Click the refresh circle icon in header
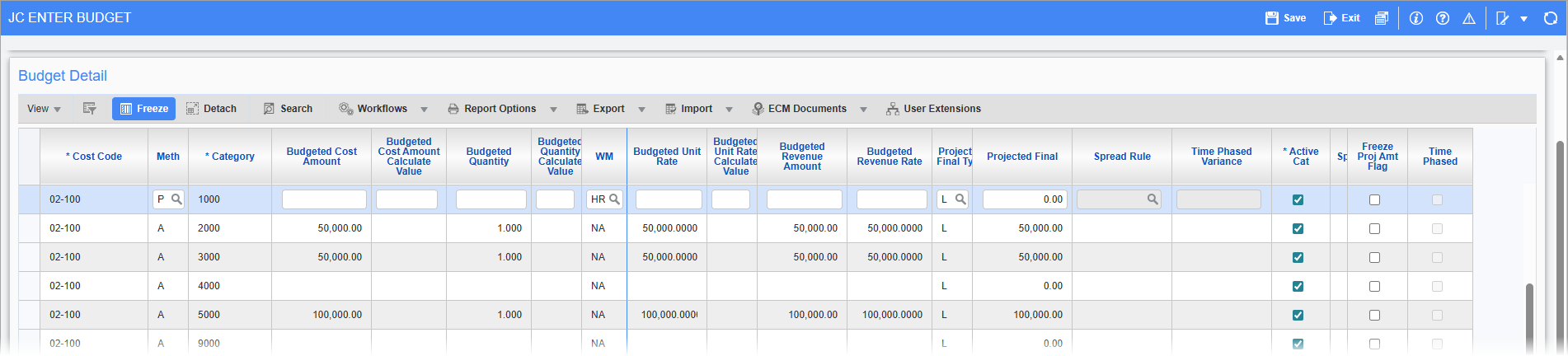1568x356 pixels. pyautogui.click(x=1551, y=18)
